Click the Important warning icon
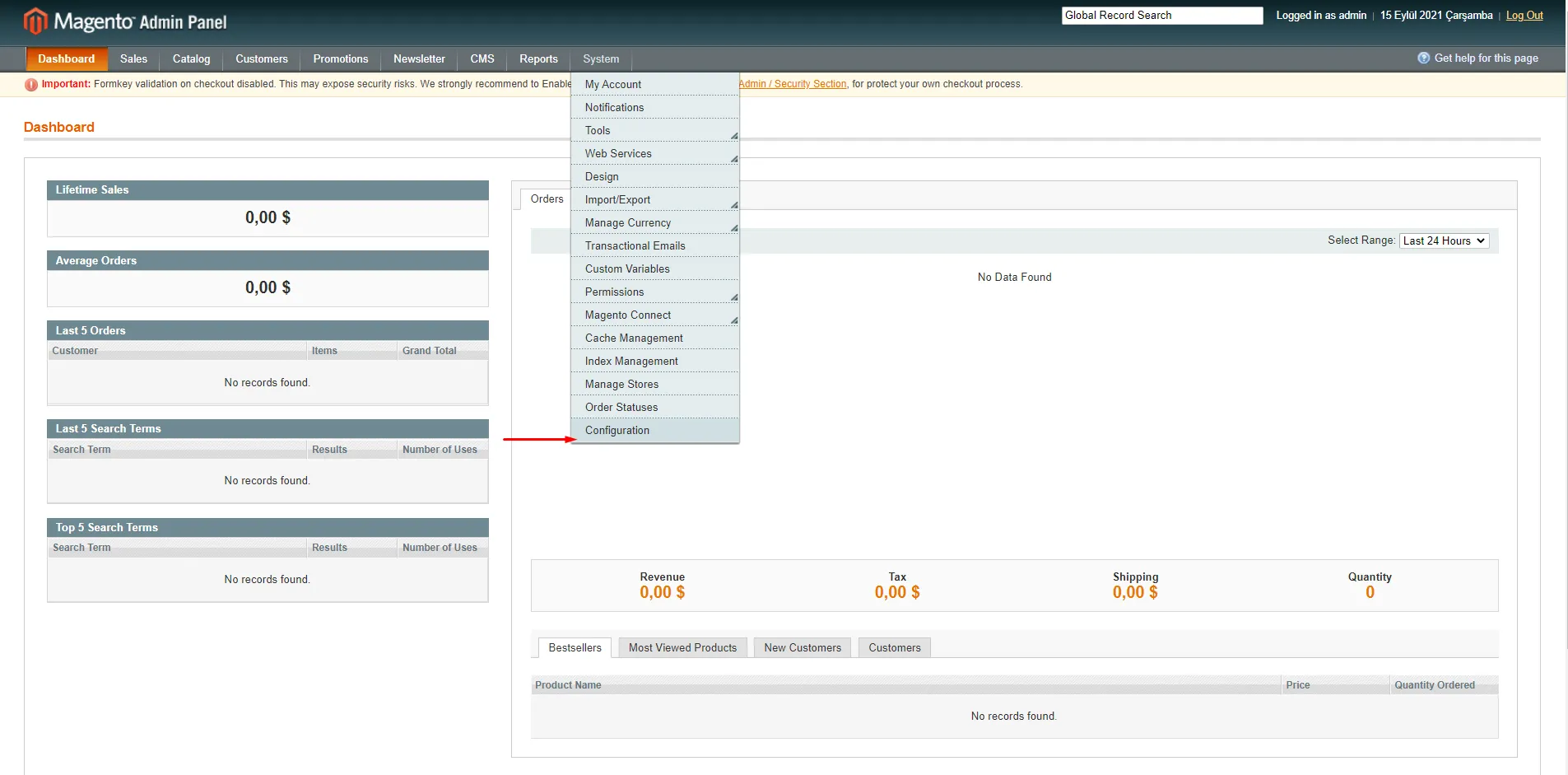Image resolution: width=1568 pixels, height=775 pixels. [x=31, y=85]
